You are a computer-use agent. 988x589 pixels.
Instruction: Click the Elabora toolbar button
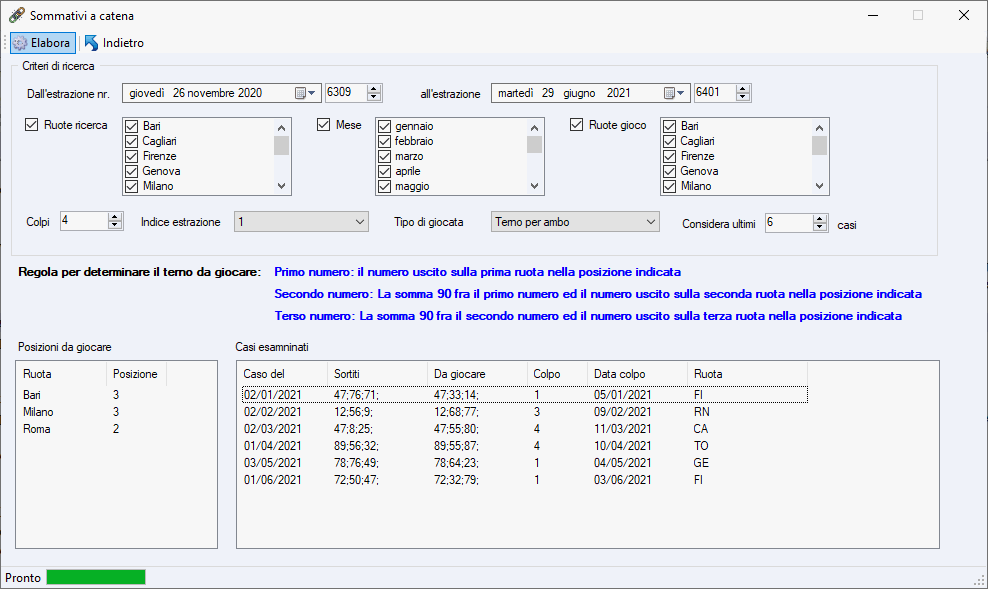[x=43, y=43]
